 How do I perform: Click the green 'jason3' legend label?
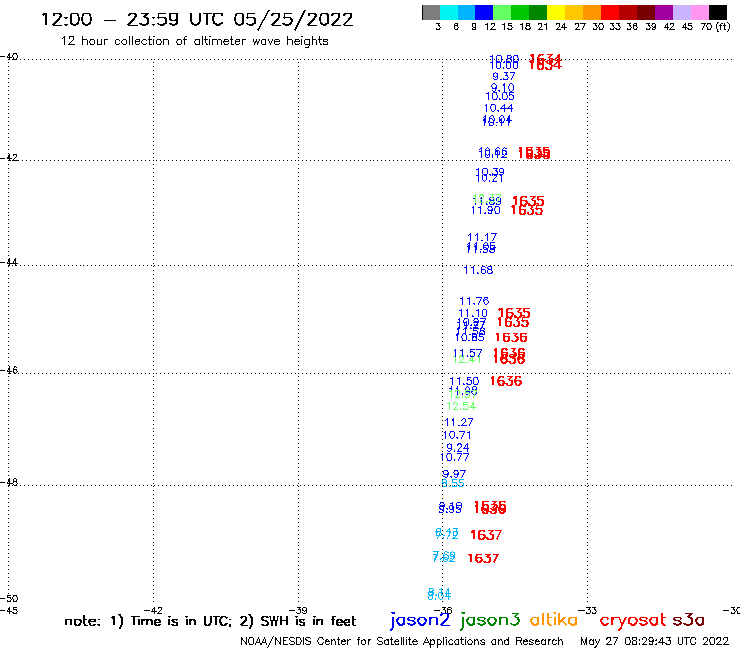(490, 620)
